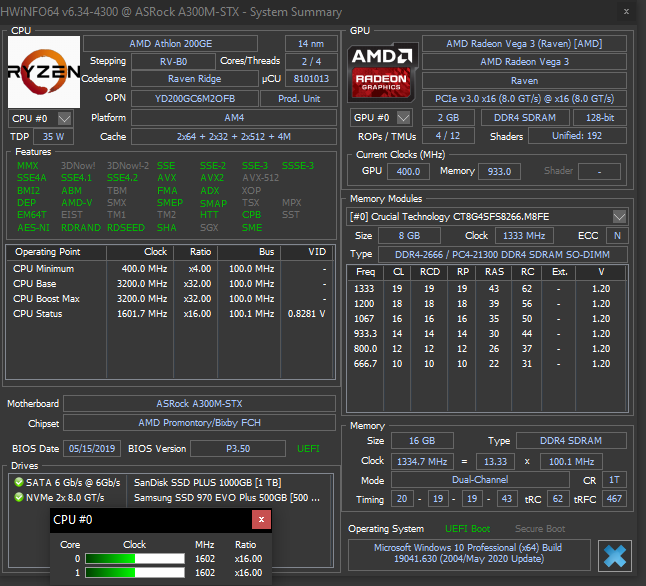Image resolution: width=646 pixels, height=586 pixels.
Task: Click the Unified: 192 shaders field
Action: (x=577, y=136)
